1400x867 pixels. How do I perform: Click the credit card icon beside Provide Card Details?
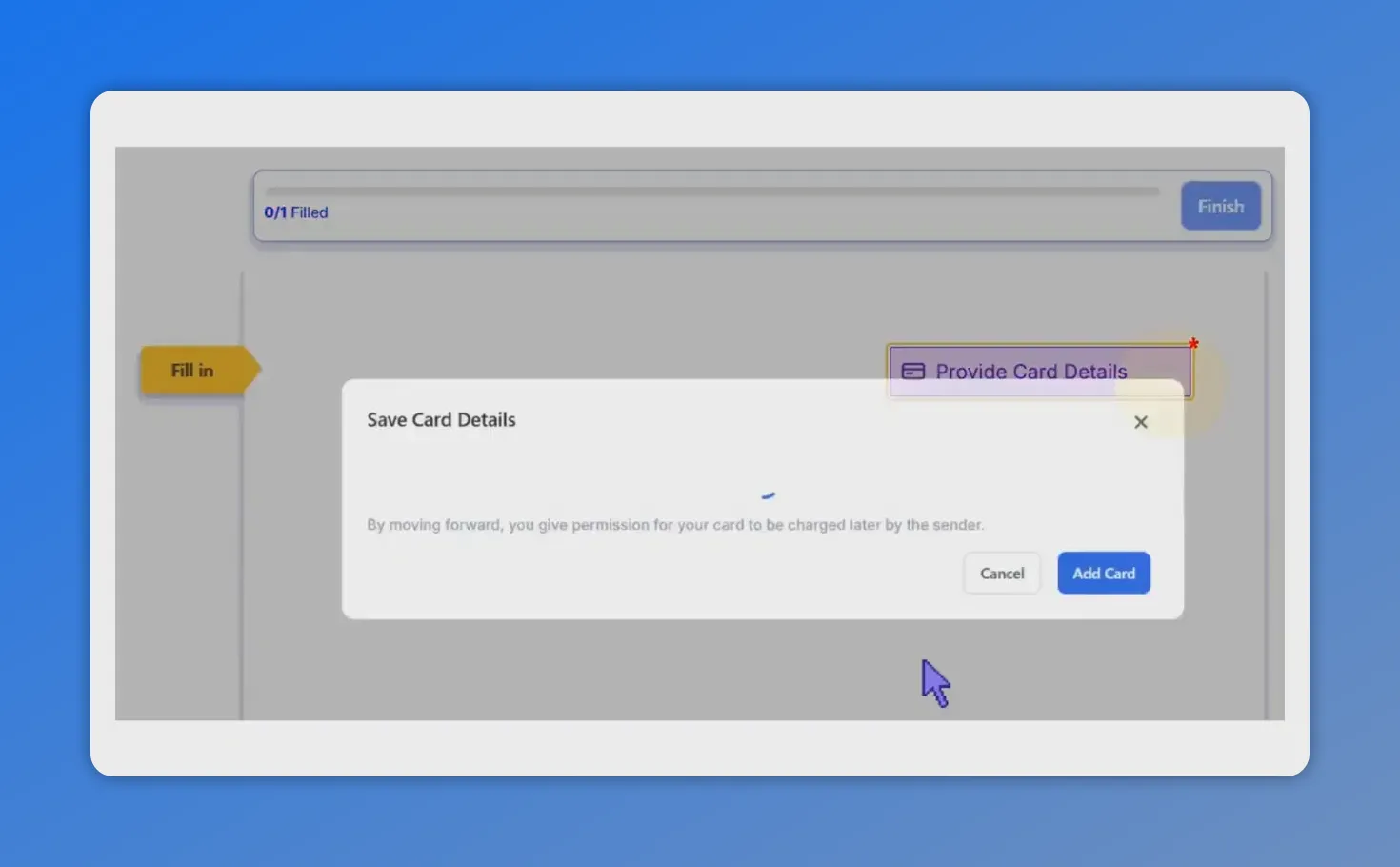(x=914, y=372)
